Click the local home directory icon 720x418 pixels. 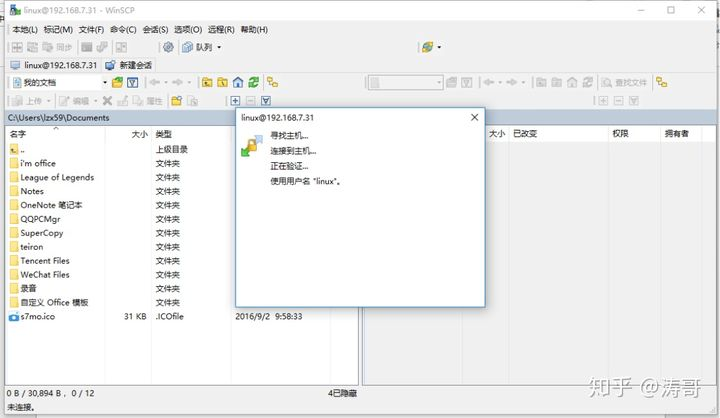click(x=238, y=83)
